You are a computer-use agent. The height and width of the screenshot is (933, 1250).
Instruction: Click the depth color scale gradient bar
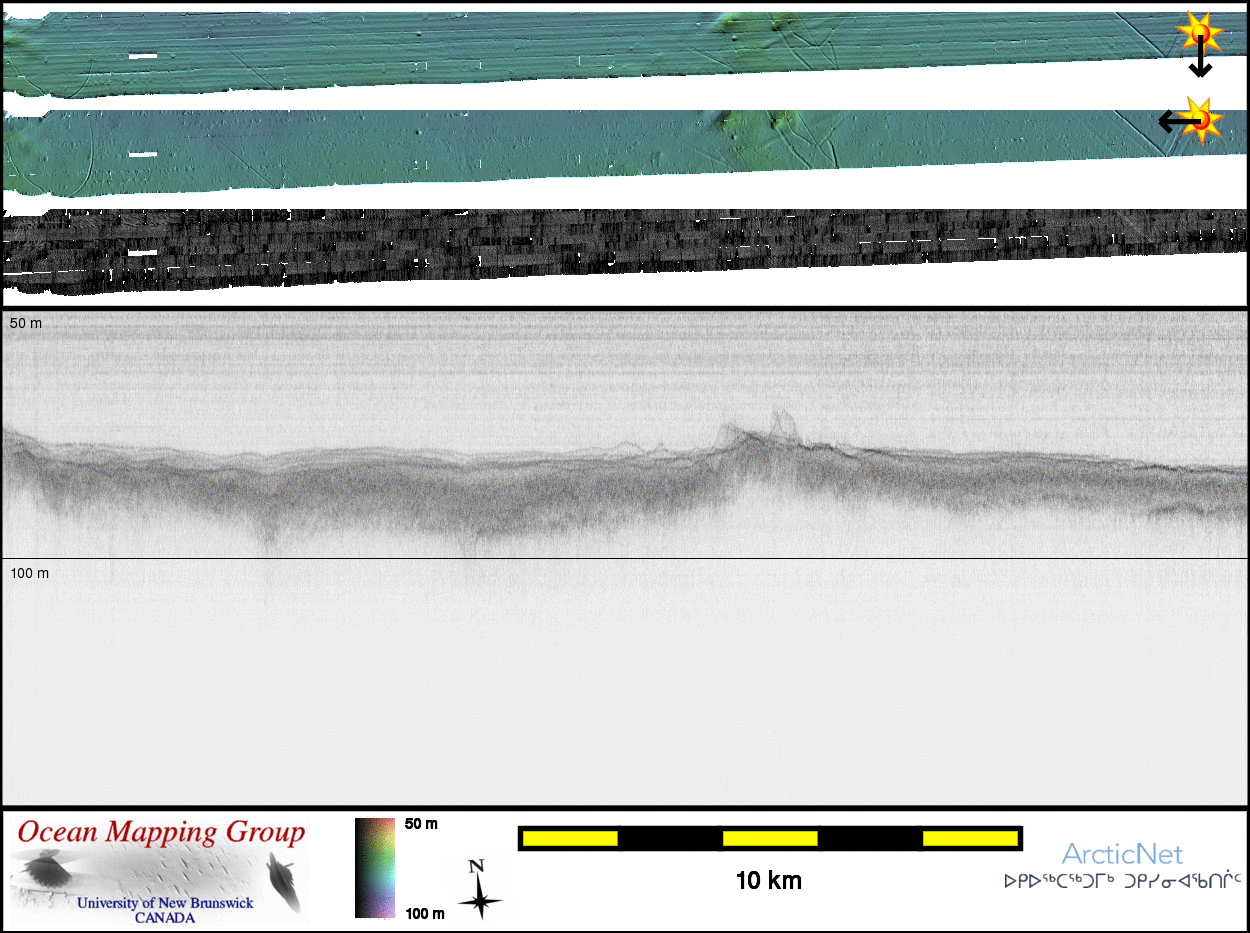(375, 867)
